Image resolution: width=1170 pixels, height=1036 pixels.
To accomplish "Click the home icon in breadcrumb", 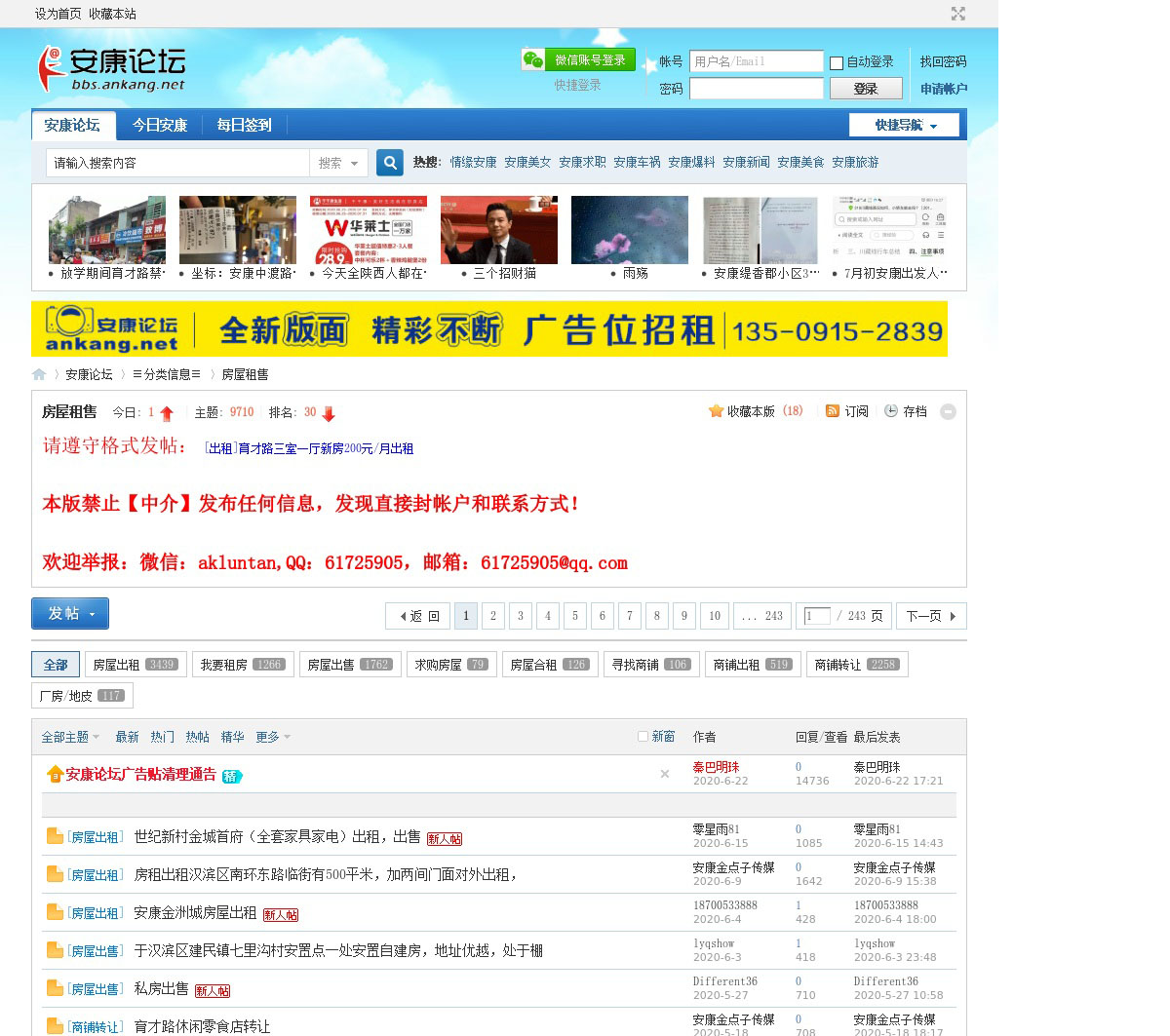I will [39, 374].
